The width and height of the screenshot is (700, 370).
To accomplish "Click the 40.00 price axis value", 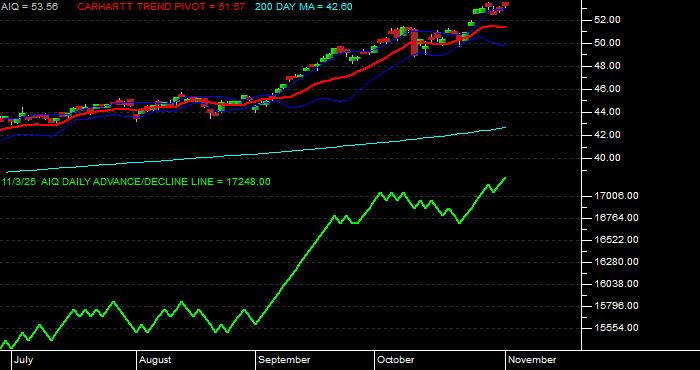I will (x=607, y=158).
